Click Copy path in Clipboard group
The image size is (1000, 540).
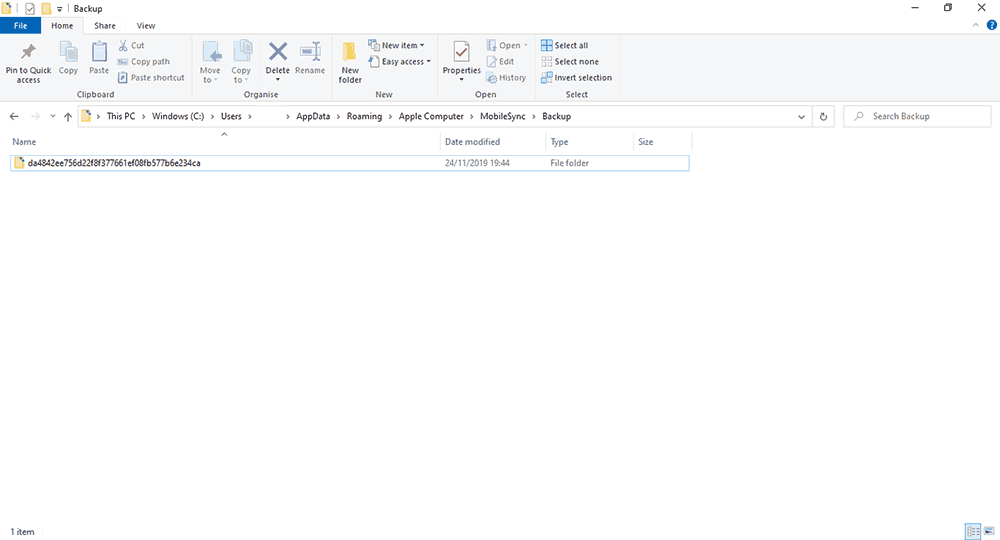pyautogui.click(x=143, y=61)
